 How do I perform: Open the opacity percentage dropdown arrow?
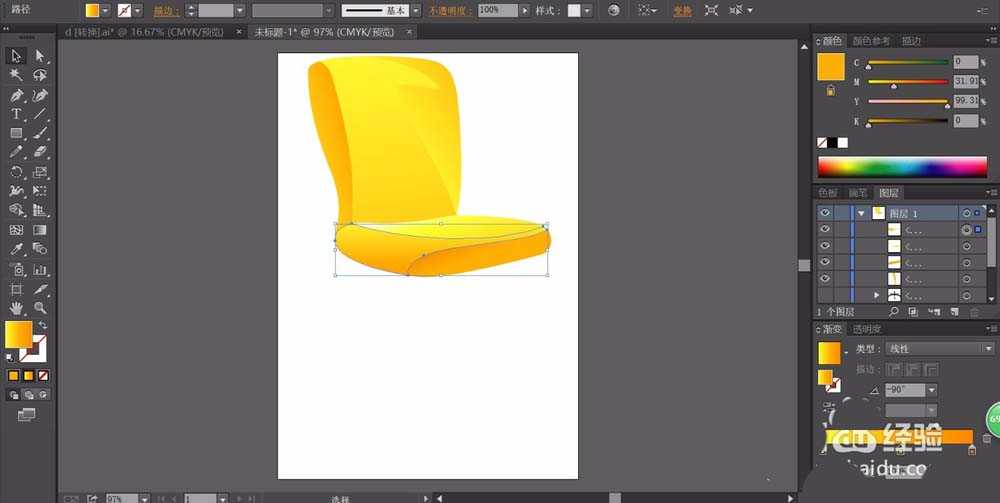[x=525, y=10]
